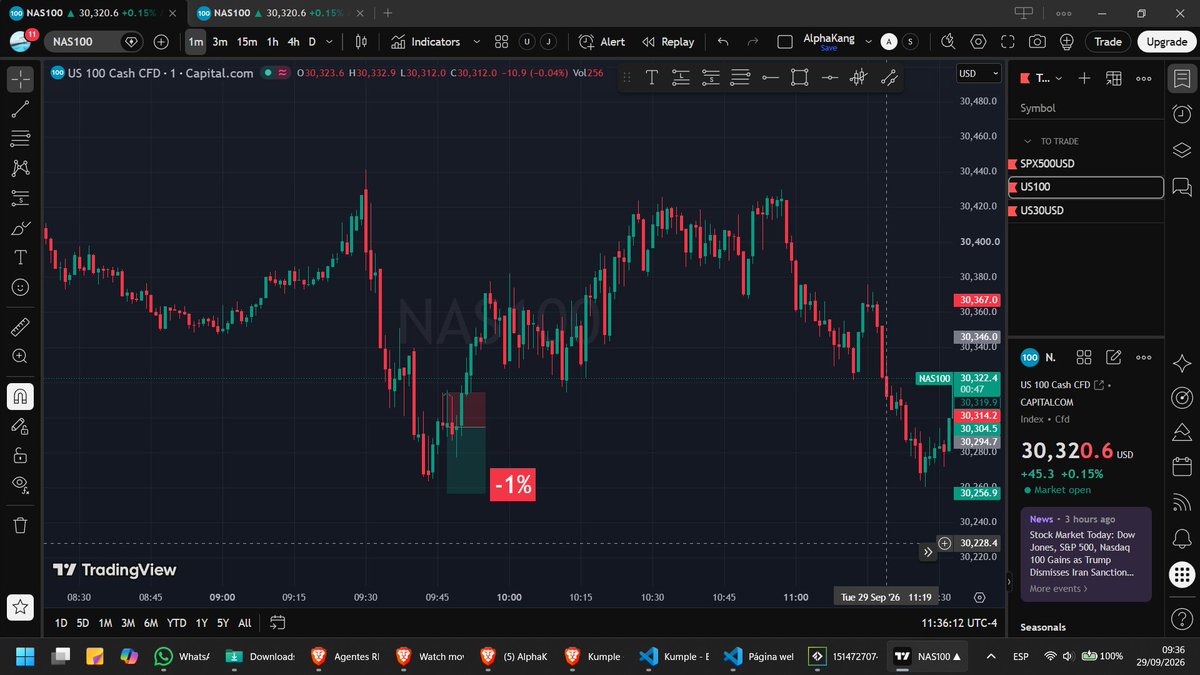Click trash icon to remove drawings
The height and width of the screenshot is (675, 1200).
tap(20, 525)
